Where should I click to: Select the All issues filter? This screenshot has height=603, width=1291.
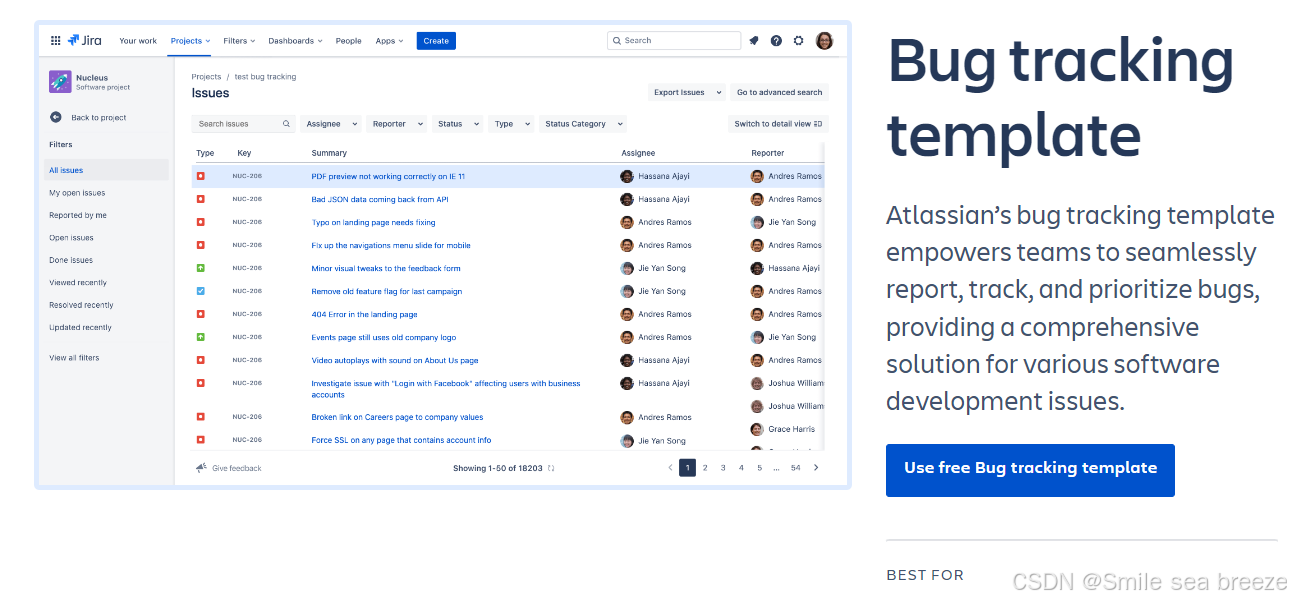click(107, 170)
